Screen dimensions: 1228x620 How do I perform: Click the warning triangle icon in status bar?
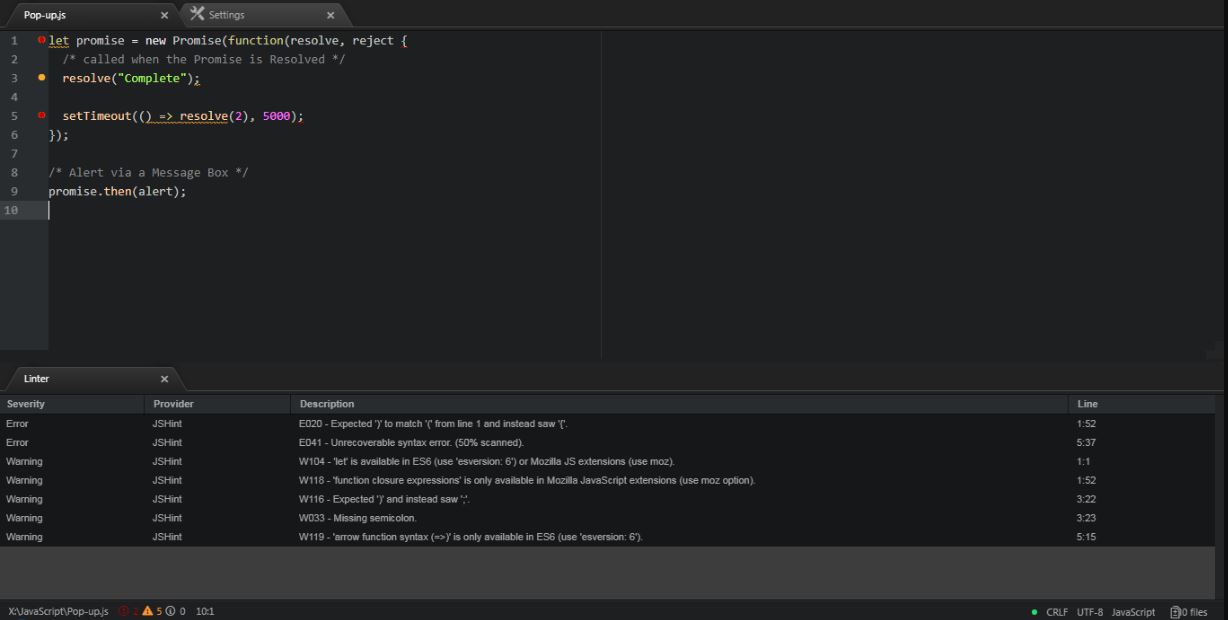coord(147,611)
